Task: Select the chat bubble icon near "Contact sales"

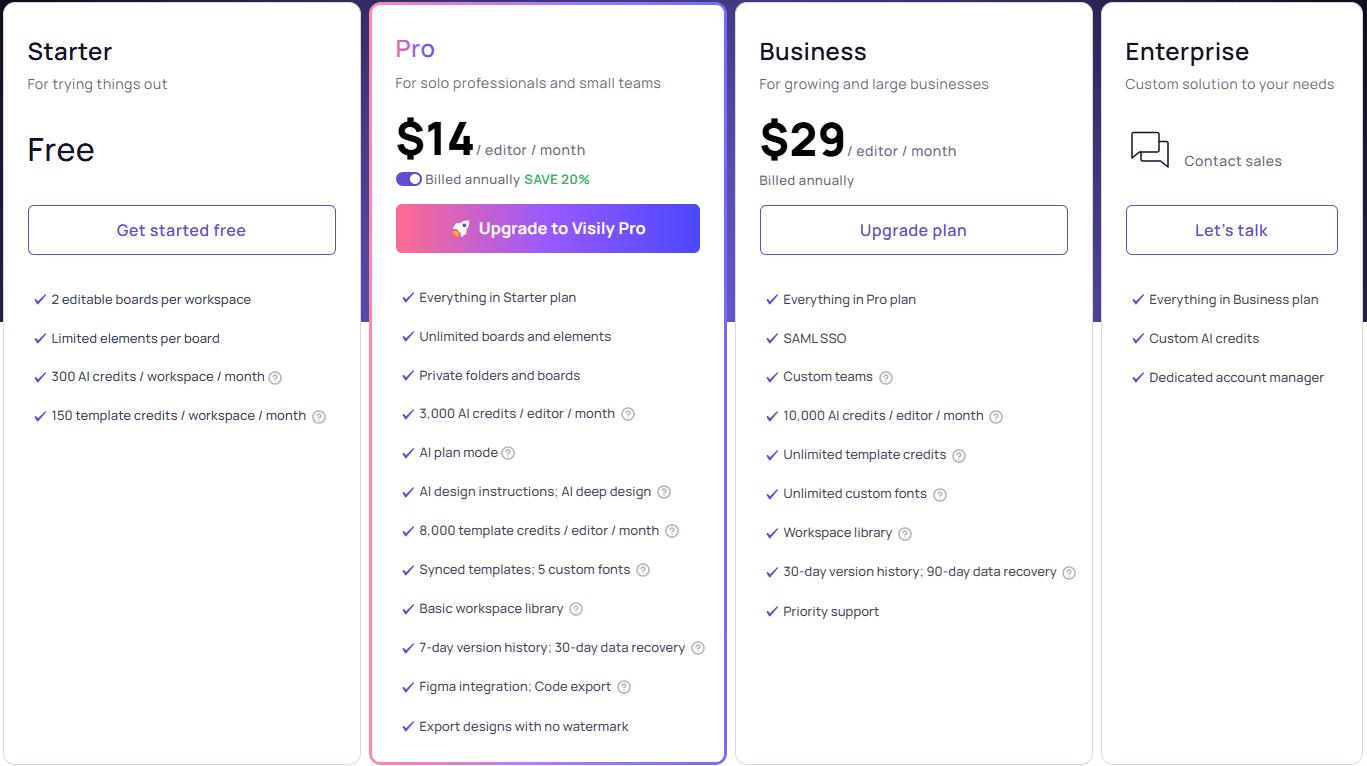Action: tap(1149, 150)
